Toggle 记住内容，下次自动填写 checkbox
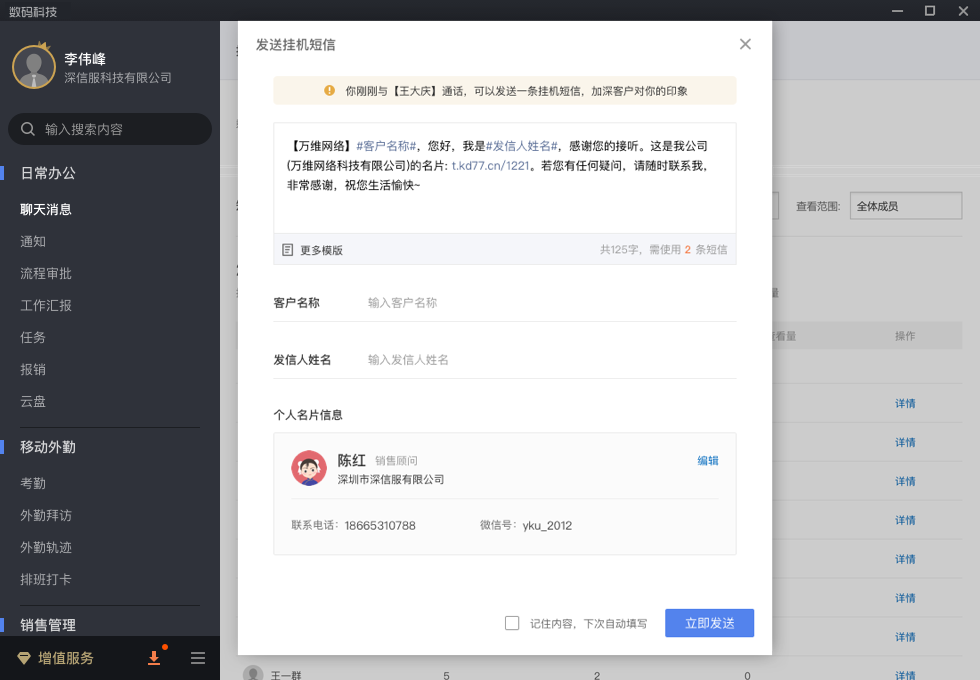 coord(512,623)
